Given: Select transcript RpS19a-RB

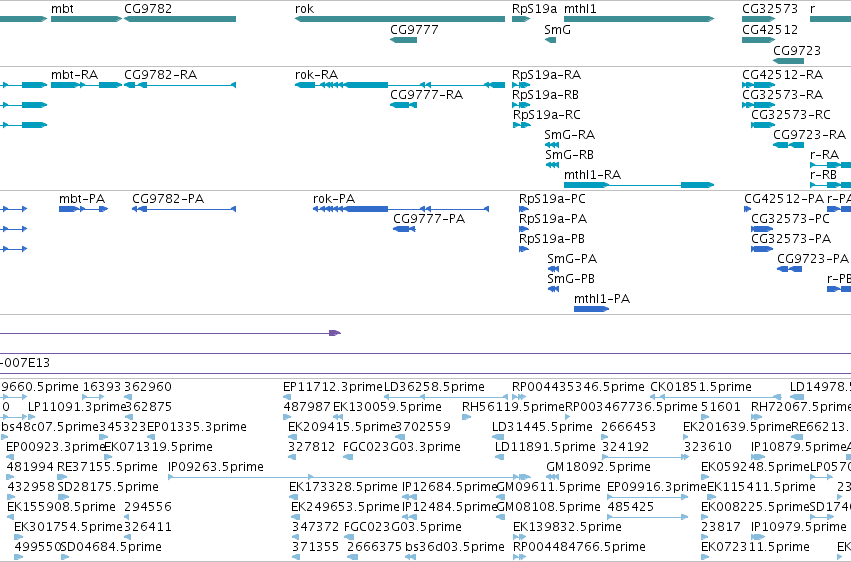Looking at the screenshot, I should point(521,105).
